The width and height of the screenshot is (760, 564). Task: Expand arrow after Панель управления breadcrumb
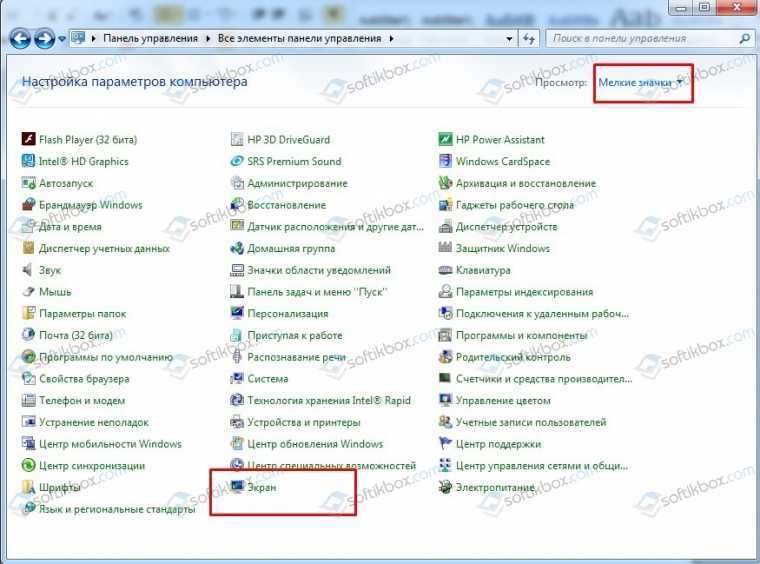pos(207,38)
